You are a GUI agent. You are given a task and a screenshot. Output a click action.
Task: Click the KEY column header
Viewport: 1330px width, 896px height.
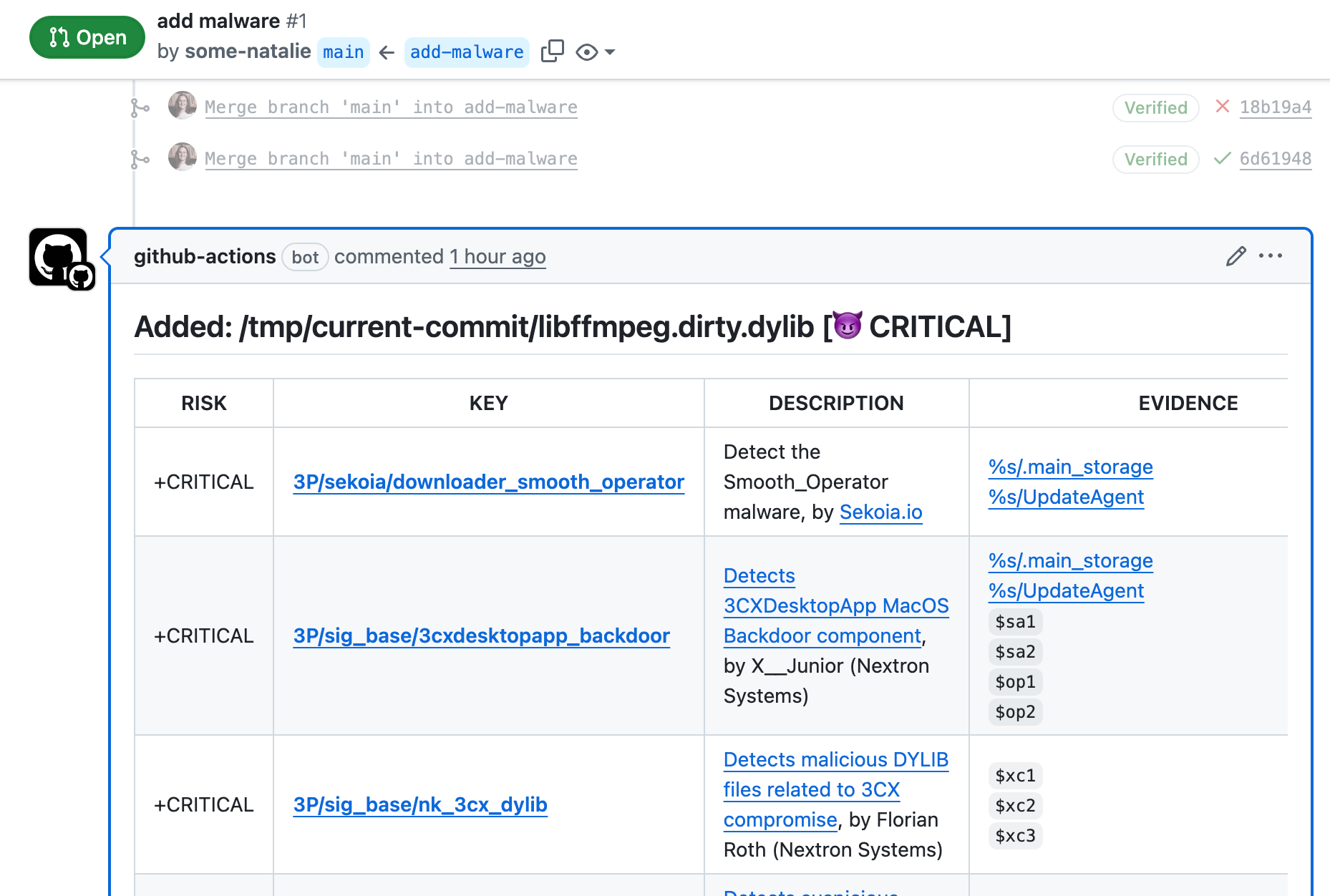[x=489, y=404]
